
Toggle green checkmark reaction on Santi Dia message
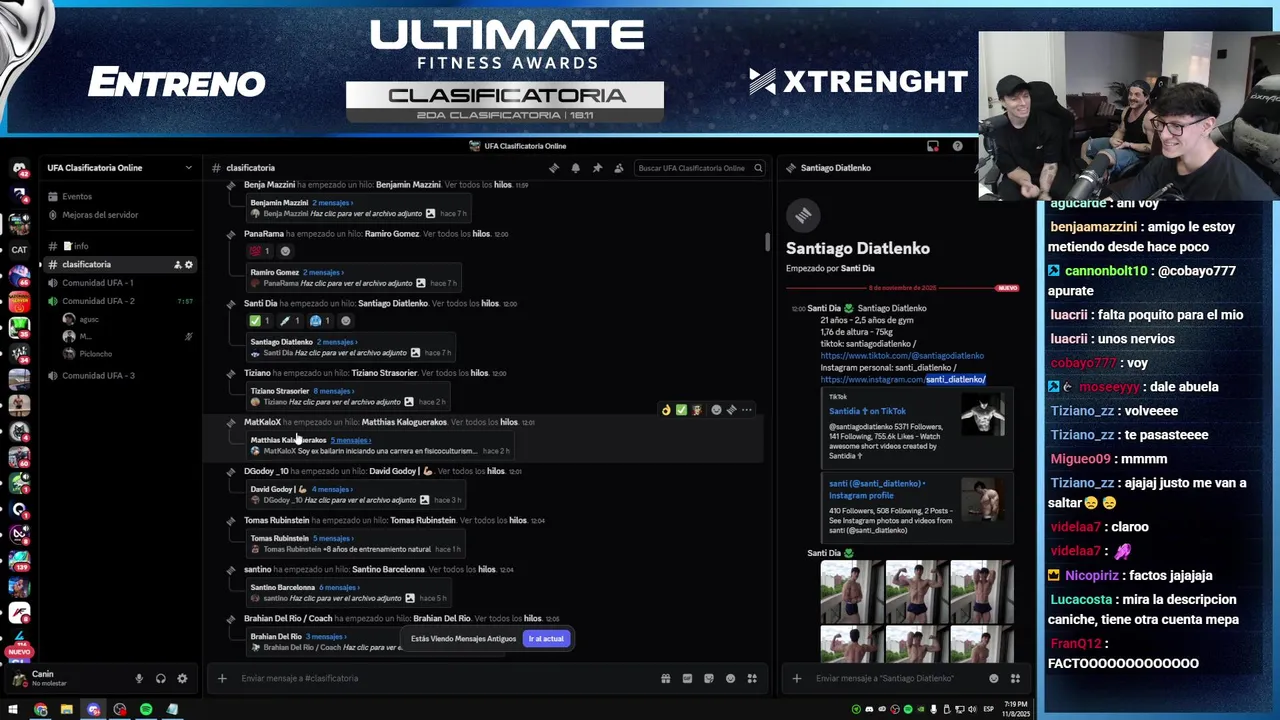coord(260,321)
